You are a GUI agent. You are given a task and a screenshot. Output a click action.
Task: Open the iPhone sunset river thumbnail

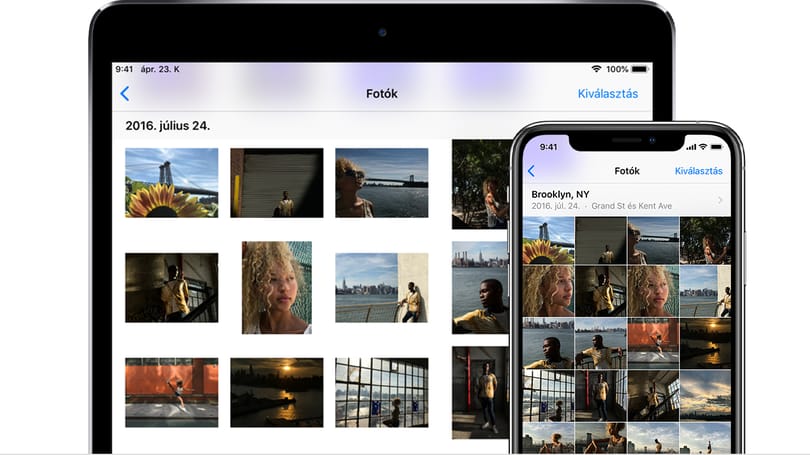click(705, 343)
